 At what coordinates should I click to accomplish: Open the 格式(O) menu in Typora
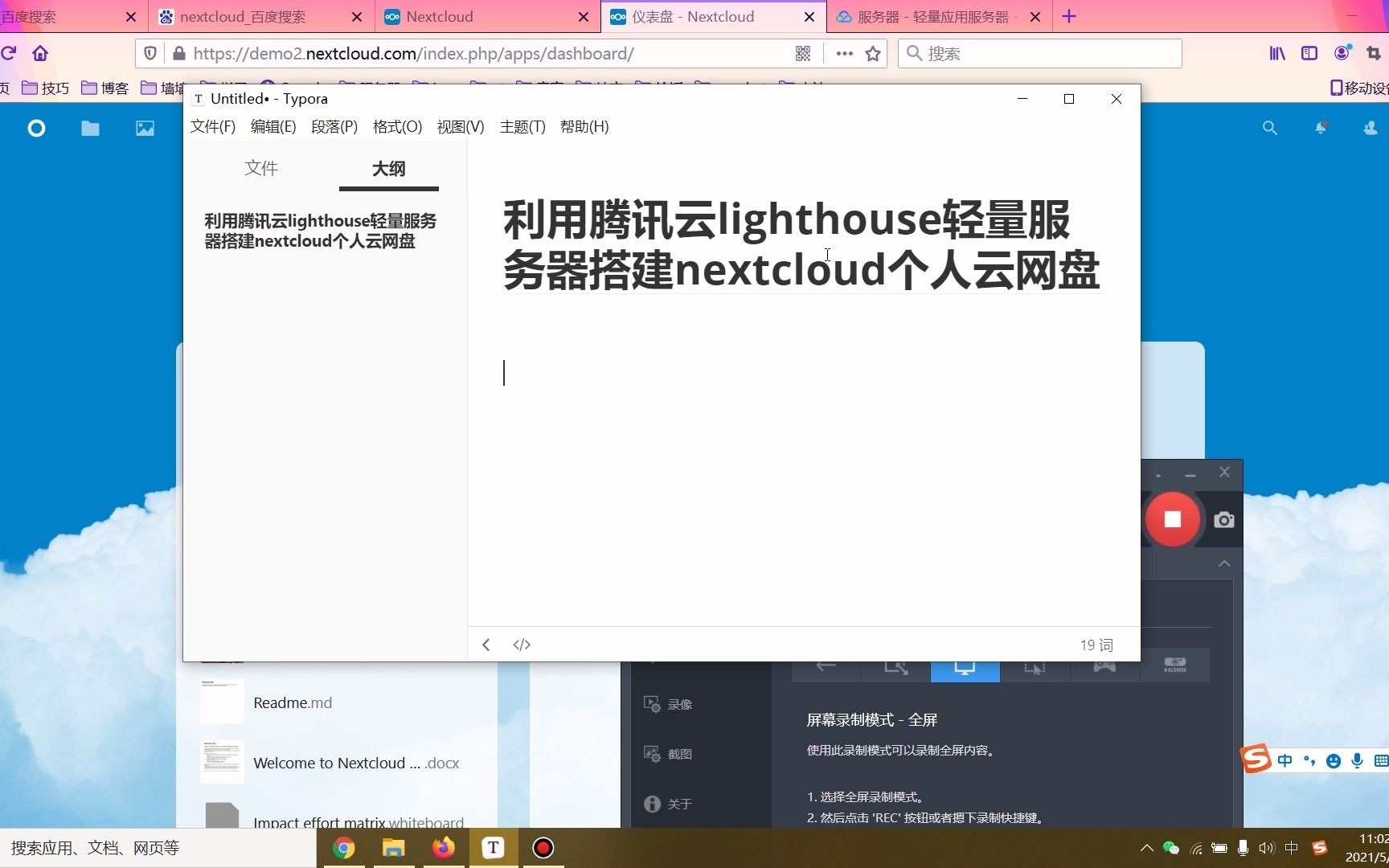pyautogui.click(x=397, y=127)
